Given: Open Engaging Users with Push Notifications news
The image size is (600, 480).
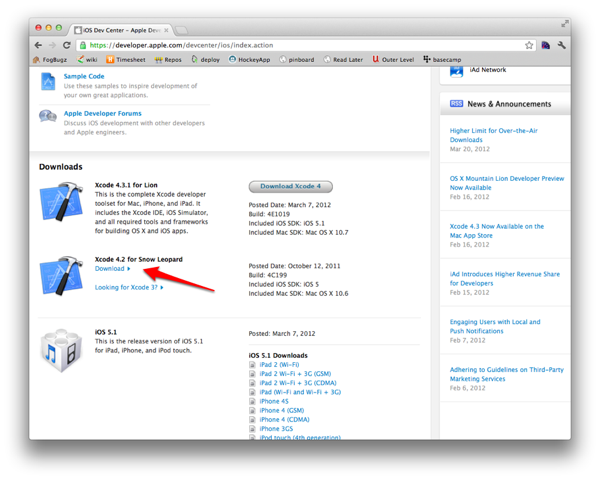Looking at the screenshot, I should click(495, 327).
